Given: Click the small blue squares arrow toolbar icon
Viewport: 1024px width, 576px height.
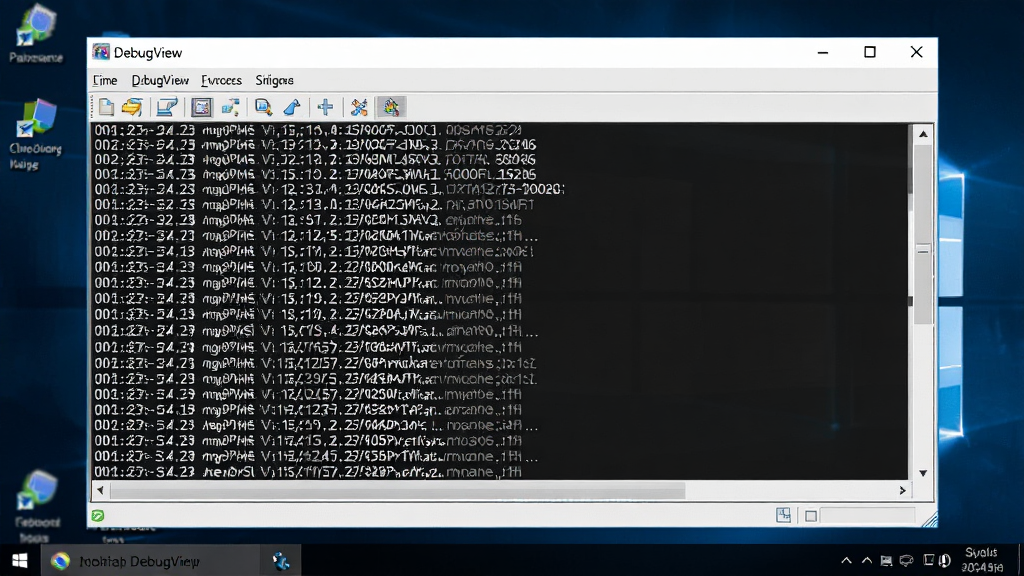Looking at the screenshot, I should point(231,107).
